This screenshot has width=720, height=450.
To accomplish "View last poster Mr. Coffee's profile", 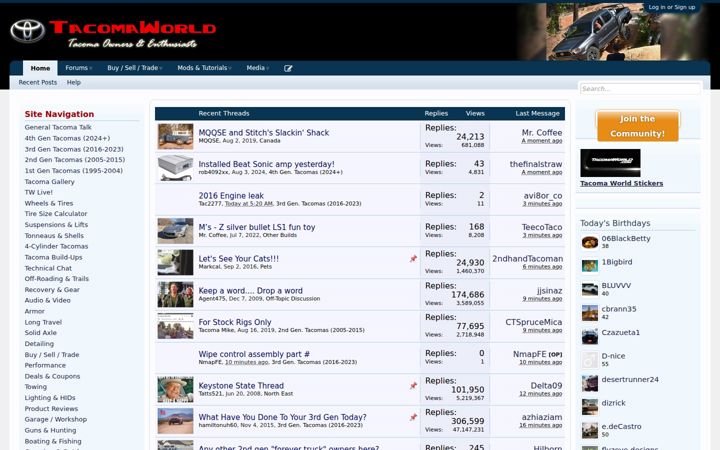I will click(542, 133).
